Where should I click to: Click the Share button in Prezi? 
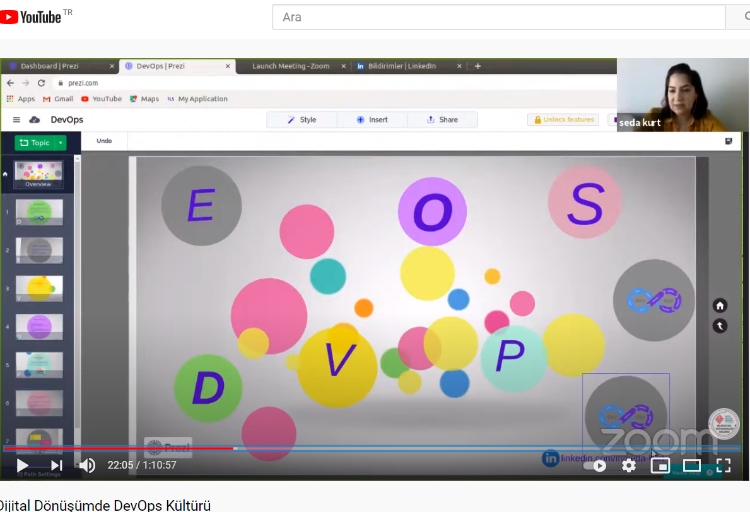coord(442,120)
